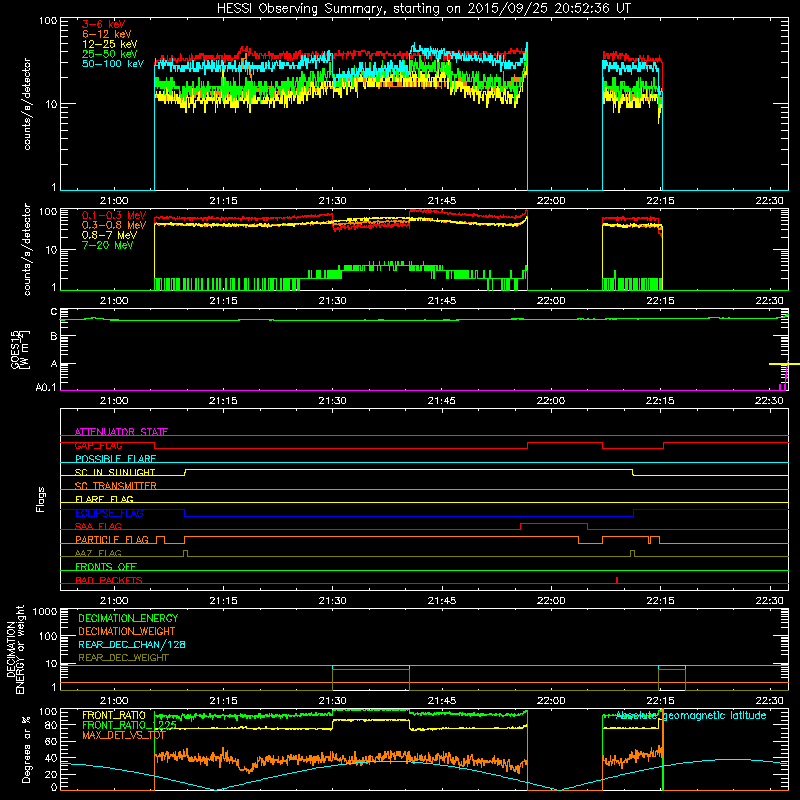The width and height of the screenshot is (800, 800).
Task: Click the REAR_DEC_WEIGHT legend label
Action: pos(123,658)
